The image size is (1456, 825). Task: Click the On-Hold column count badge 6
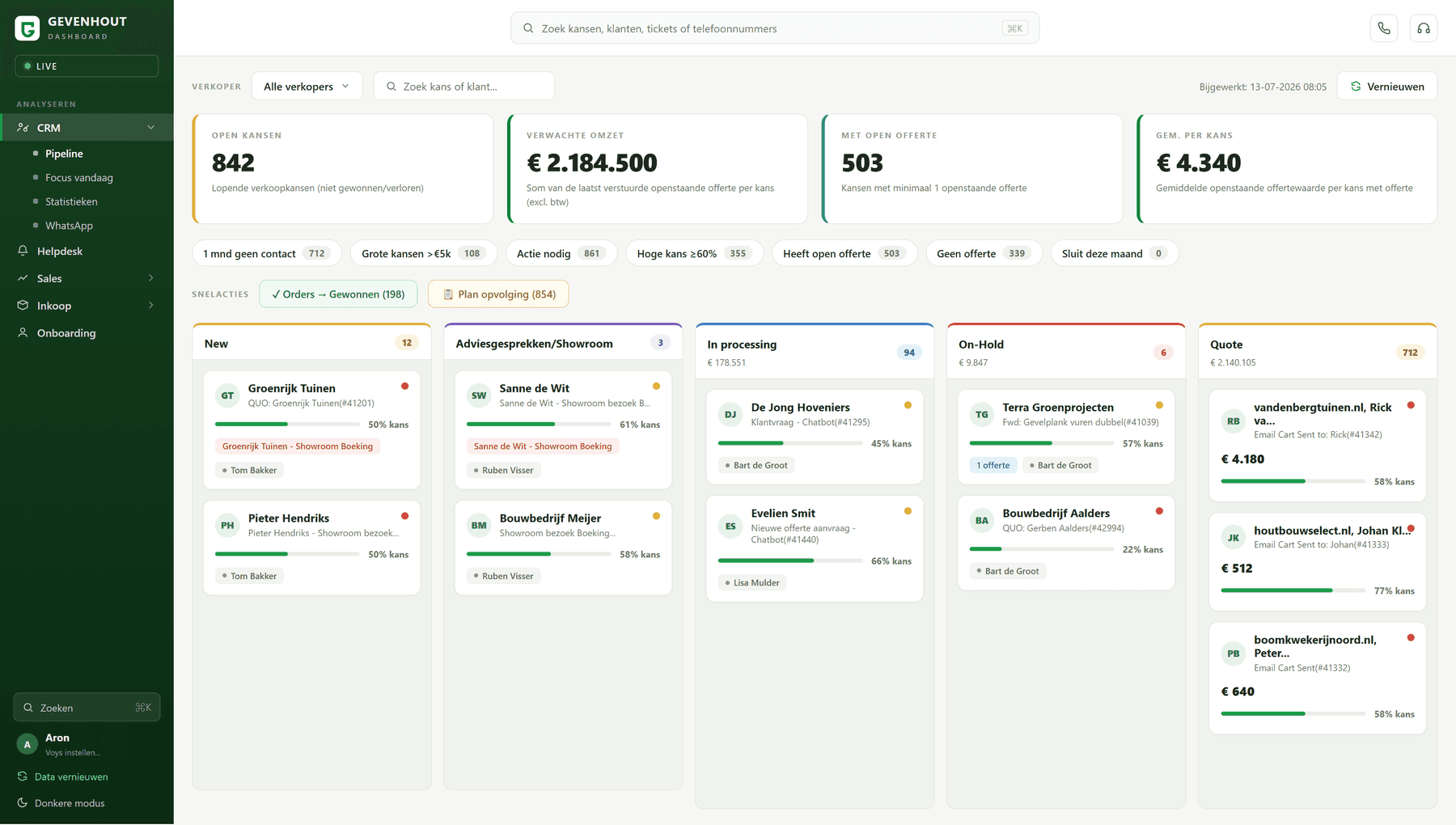(1163, 353)
